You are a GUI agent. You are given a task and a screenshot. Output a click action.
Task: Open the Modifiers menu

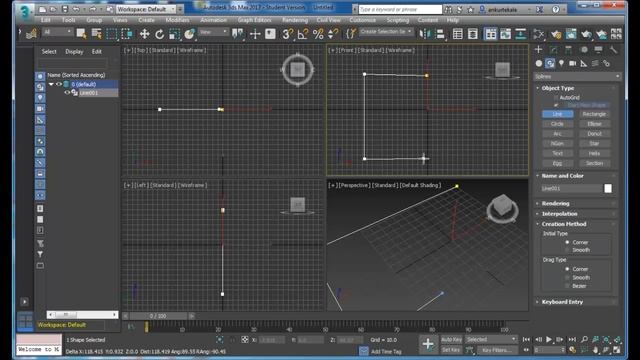click(x=177, y=20)
